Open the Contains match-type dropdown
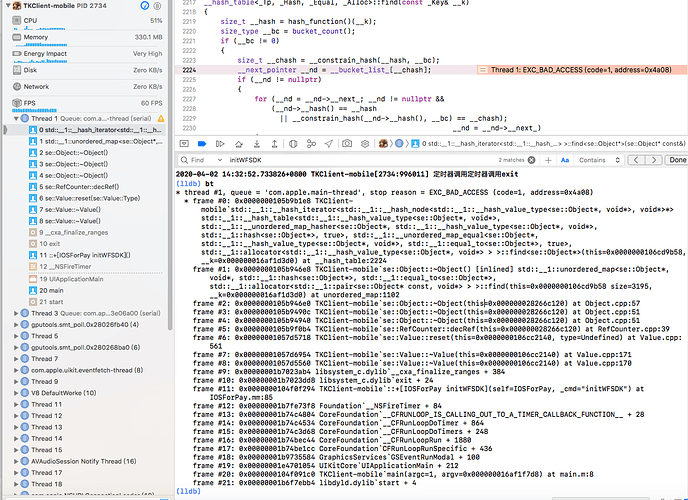The image size is (688, 500). (x=598, y=160)
